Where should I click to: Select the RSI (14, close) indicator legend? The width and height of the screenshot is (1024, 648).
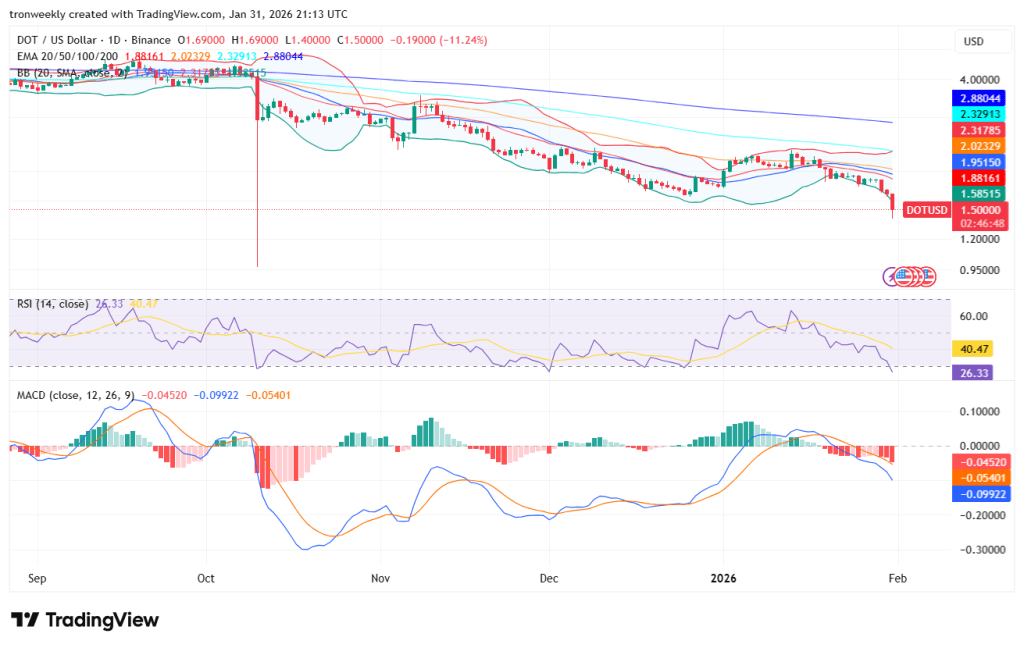(52, 304)
